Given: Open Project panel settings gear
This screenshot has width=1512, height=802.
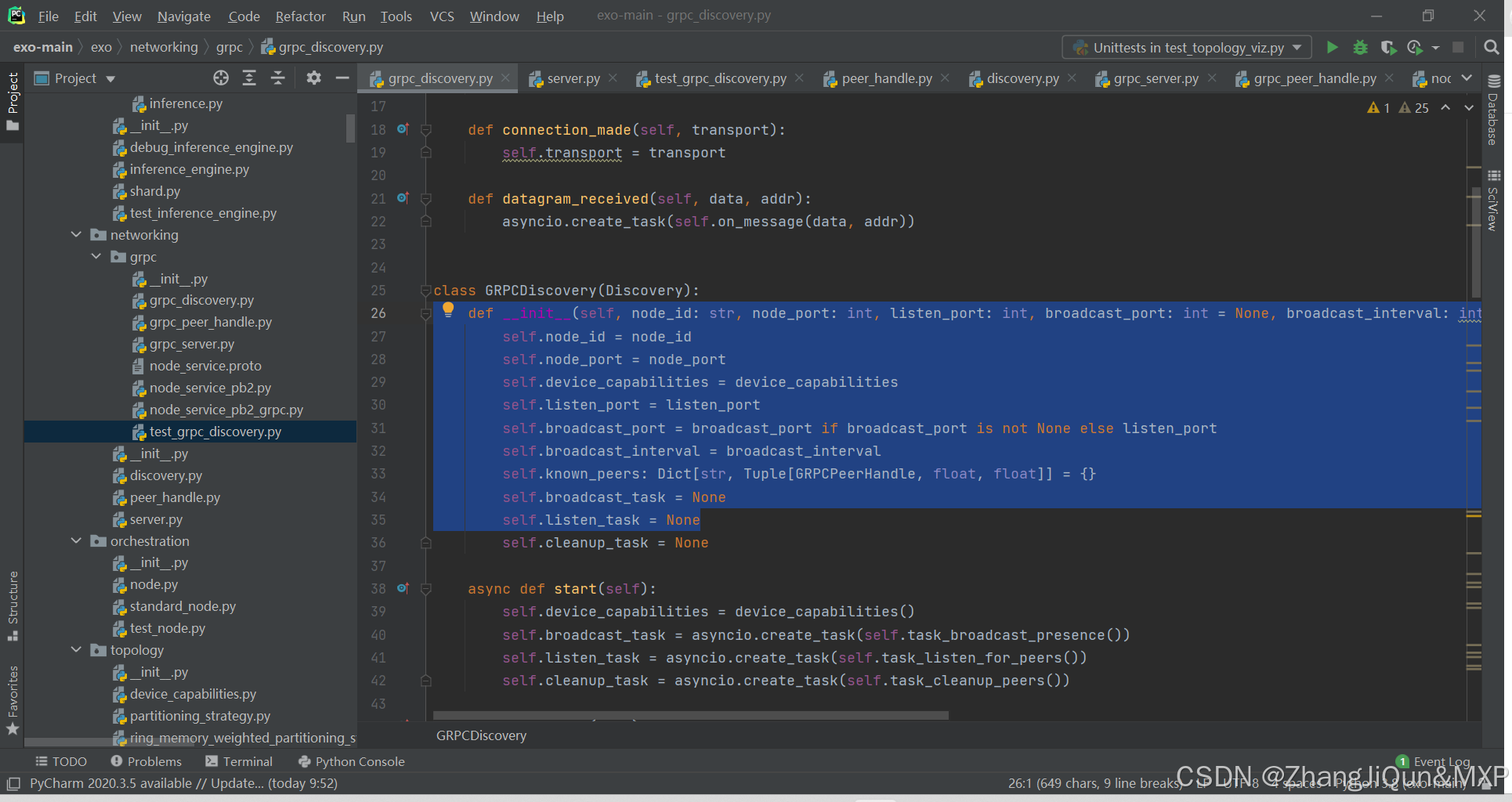Looking at the screenshot, I should [x=314, y=78].
